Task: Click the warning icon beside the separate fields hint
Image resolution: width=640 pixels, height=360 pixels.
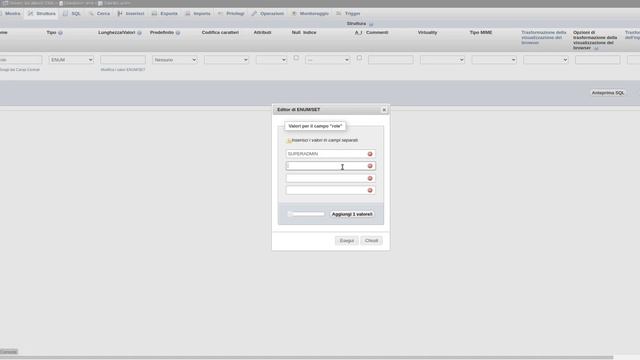Action: [289, 140]
